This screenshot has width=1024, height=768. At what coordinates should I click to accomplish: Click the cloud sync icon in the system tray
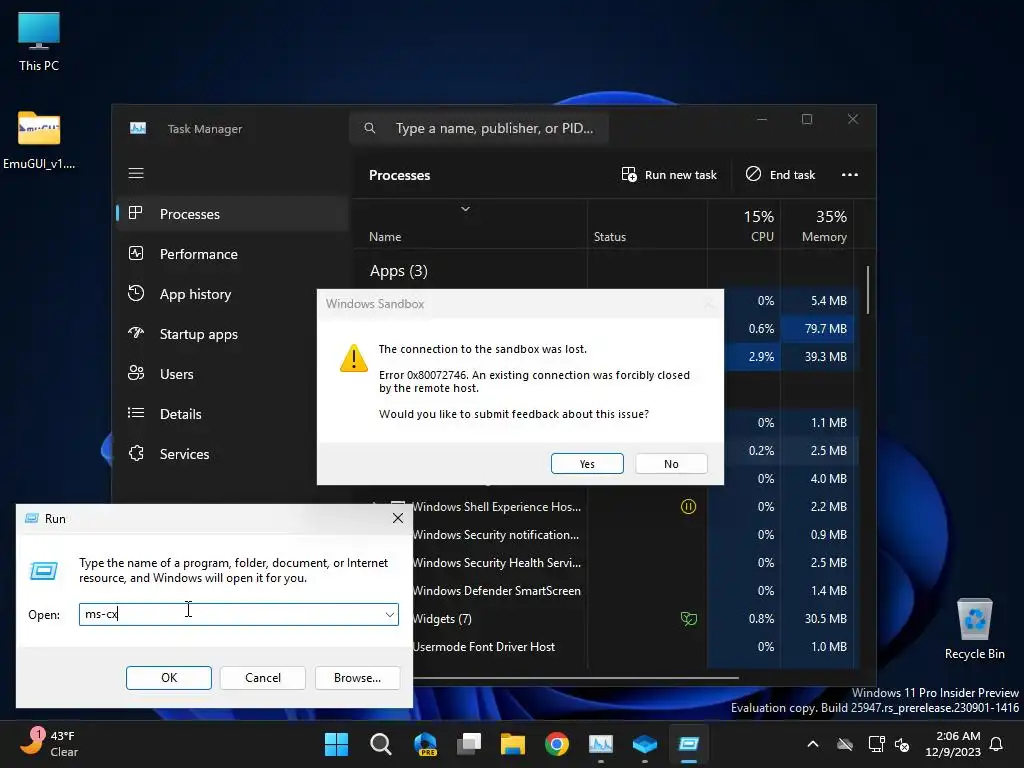[x=845, y=744]
